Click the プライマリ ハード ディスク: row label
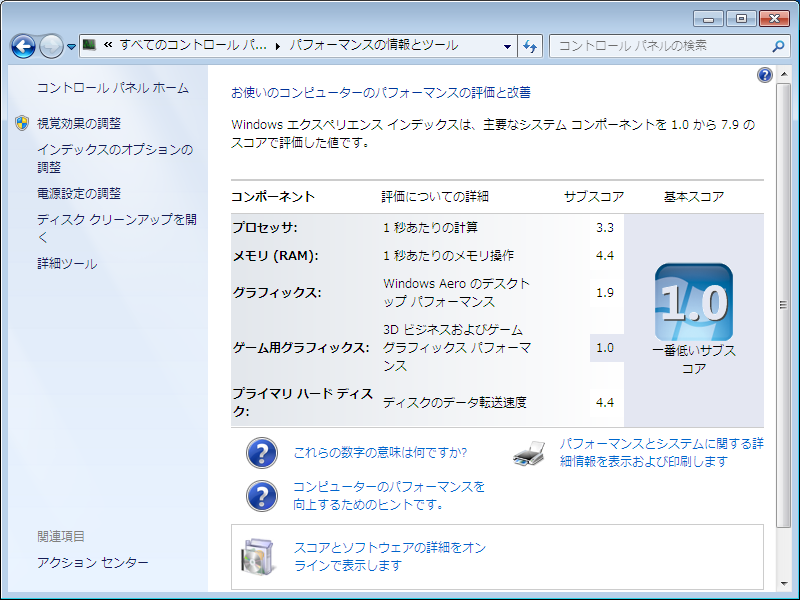Screen dimensions: 800x600 click(303, 403)
